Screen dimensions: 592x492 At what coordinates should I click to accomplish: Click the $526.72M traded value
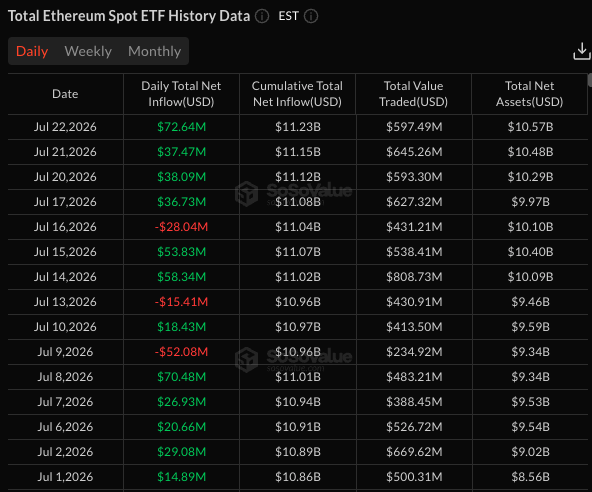[x=414, y=427]
